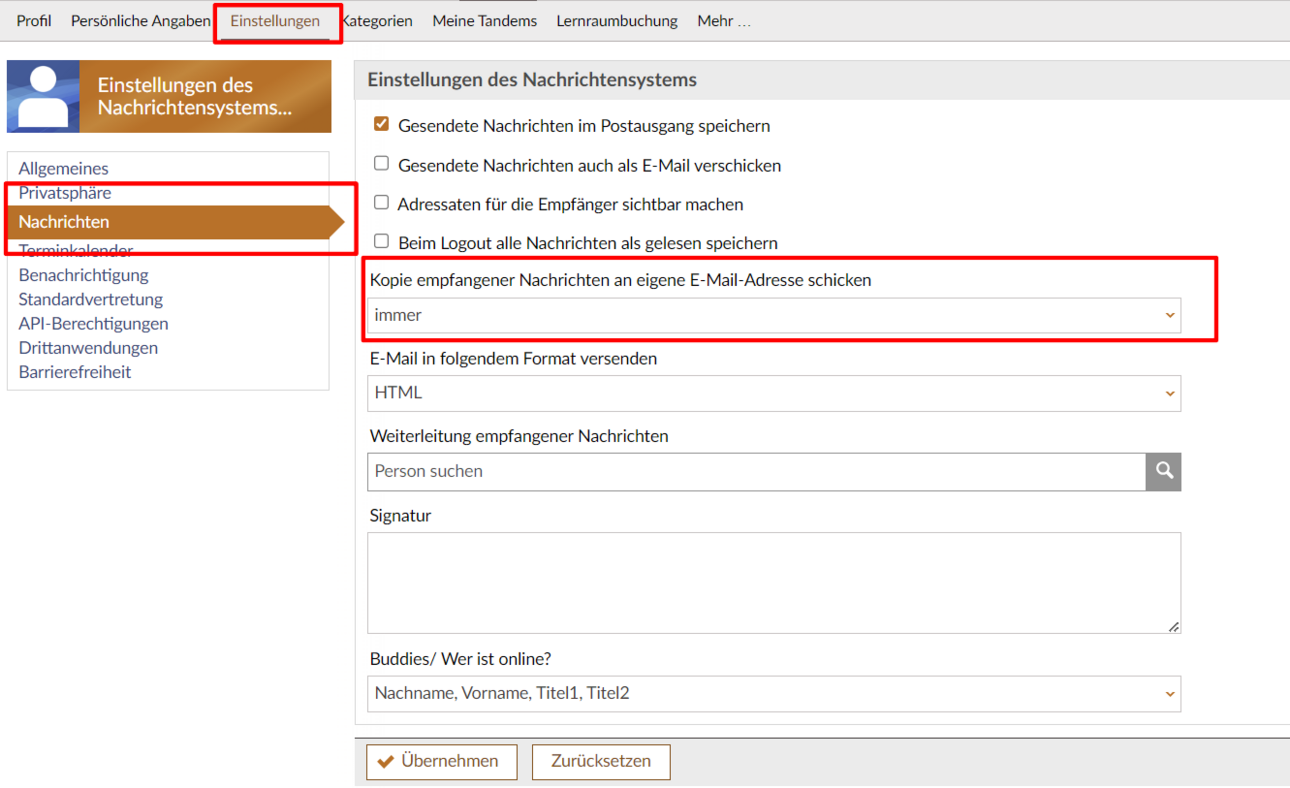The height and width of the screenshot is (788, 1290).
Task: Click the Zurücksetzen button
Action: (601, 761)
